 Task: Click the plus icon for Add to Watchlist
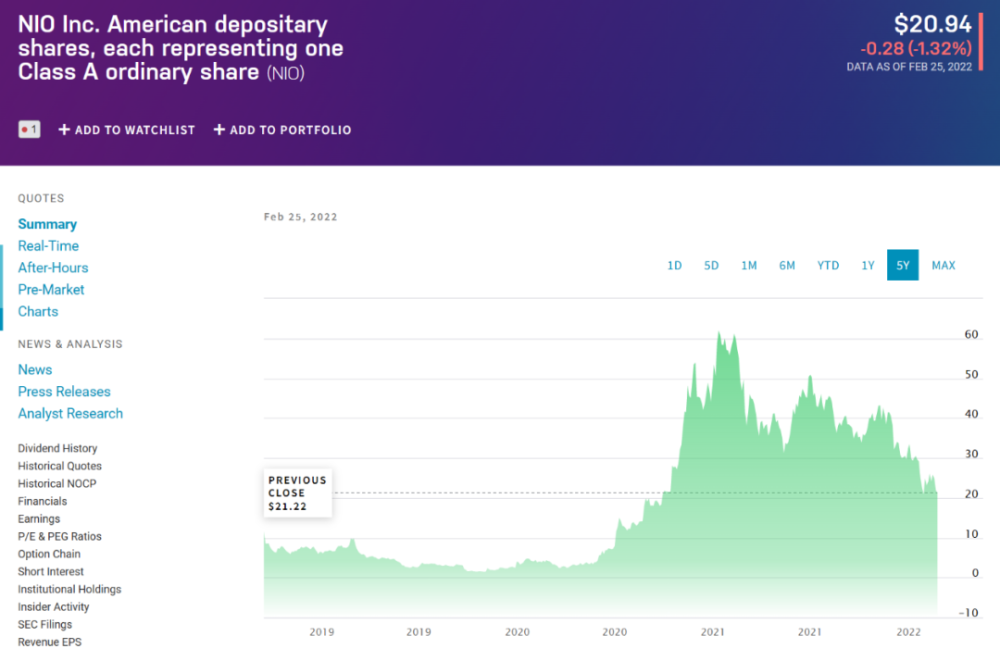pos(64,130)
